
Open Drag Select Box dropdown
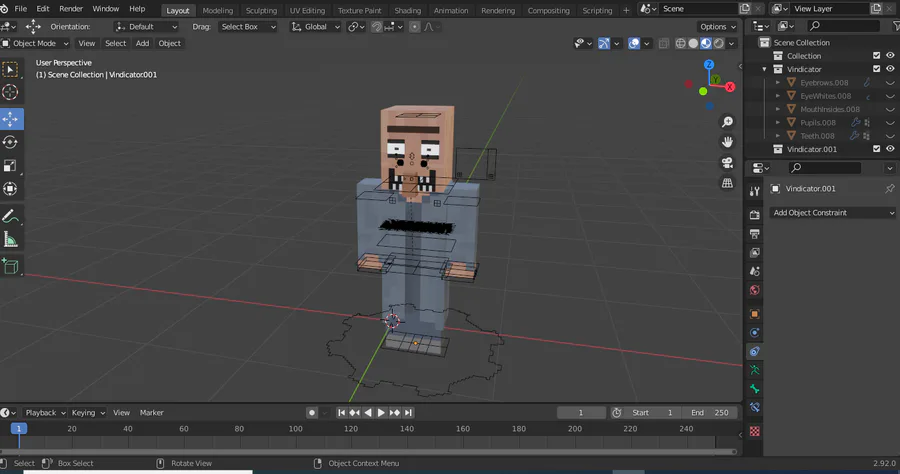[248, 27]
